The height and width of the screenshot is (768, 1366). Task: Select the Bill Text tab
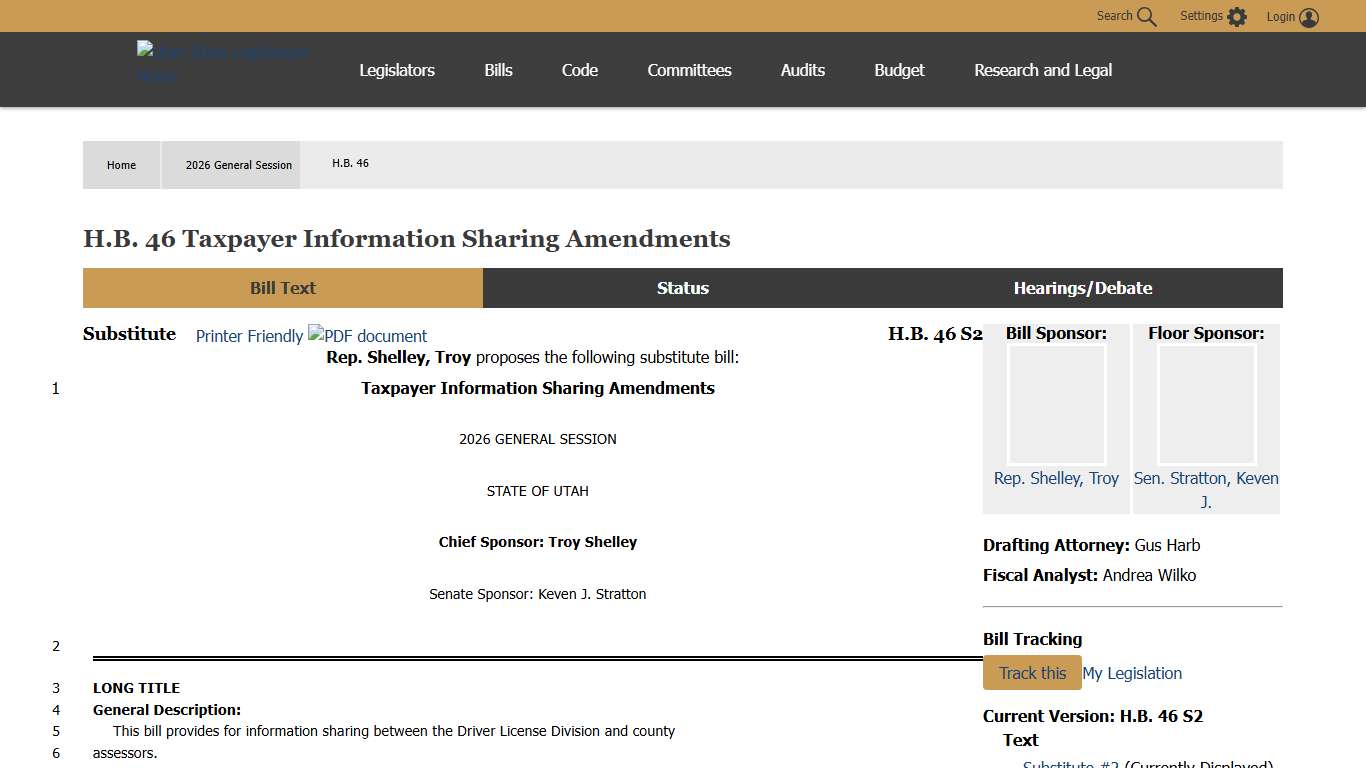tap(283, 288)
